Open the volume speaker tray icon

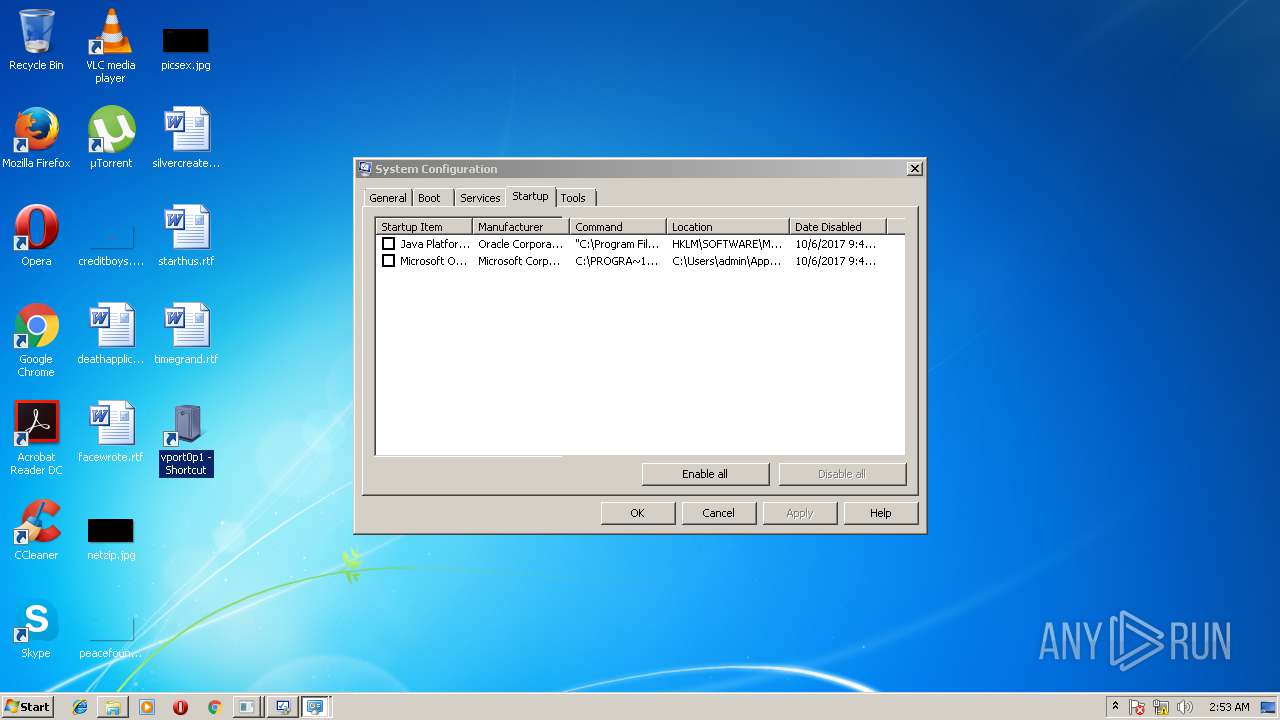1185,707
